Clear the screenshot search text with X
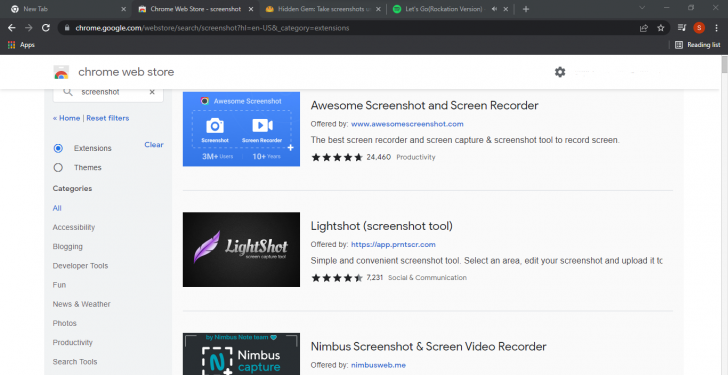728x375 pixels. [x=152, y=92]
